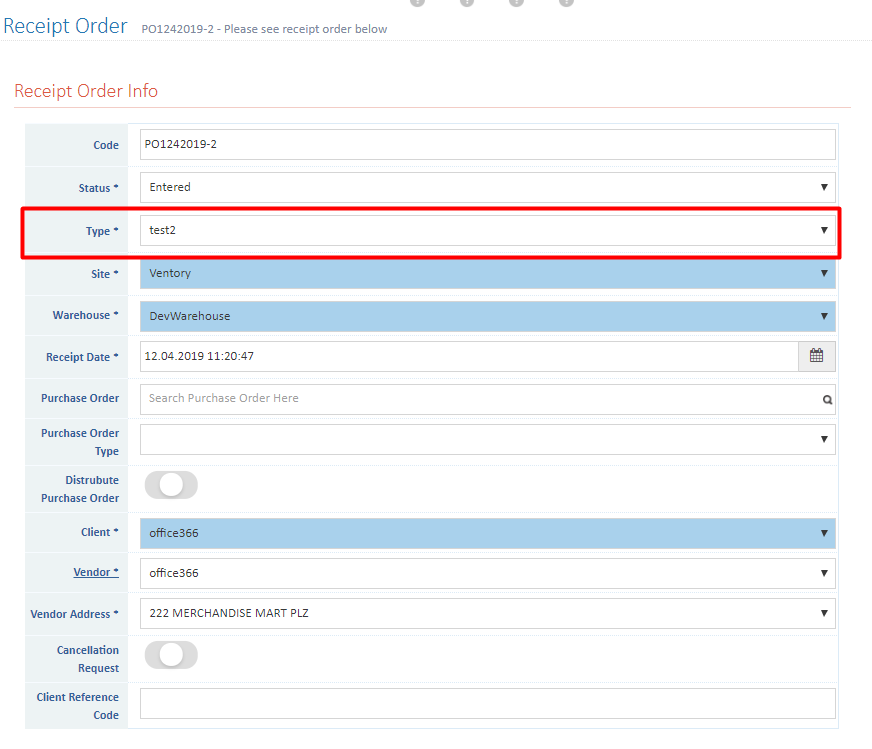Click inside the Code input showing PO1242019-2
Viewport: 872px width, 749px height.
tap(400, 144)
